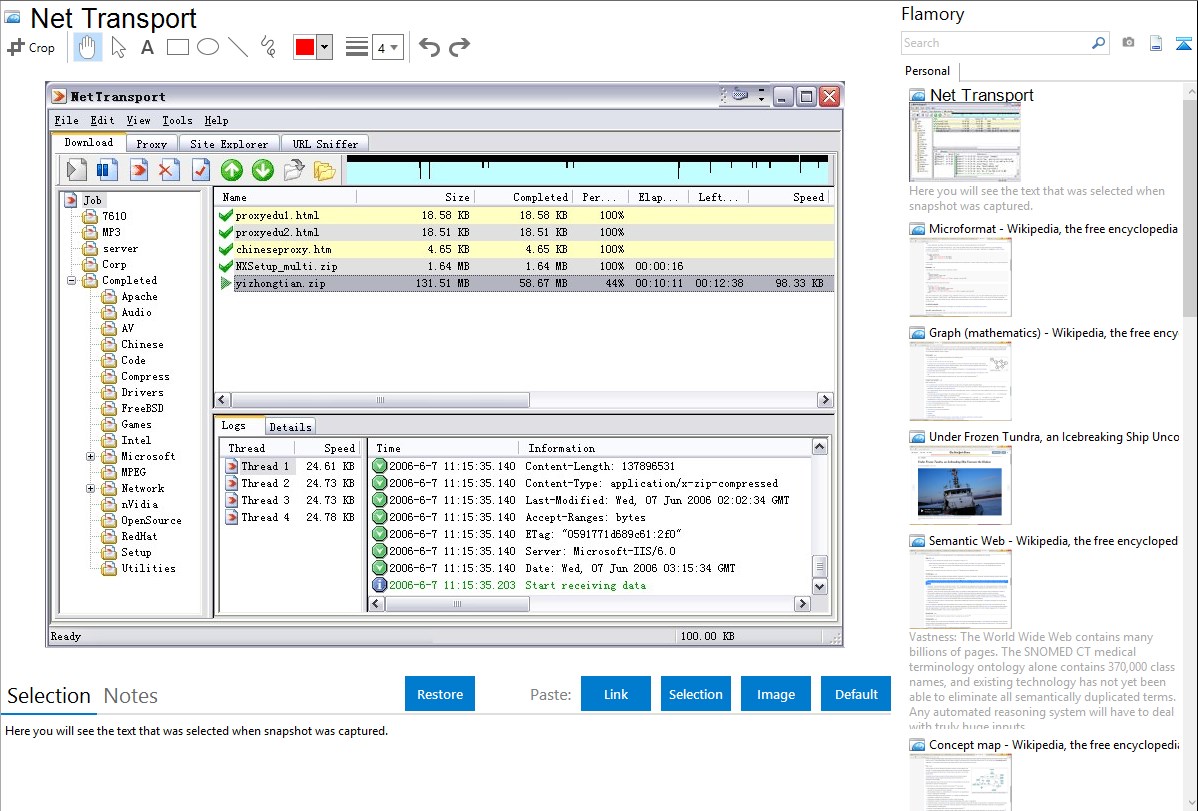
Task: Open the Personal tab in Flamory panel
Action: click(927, 71)
